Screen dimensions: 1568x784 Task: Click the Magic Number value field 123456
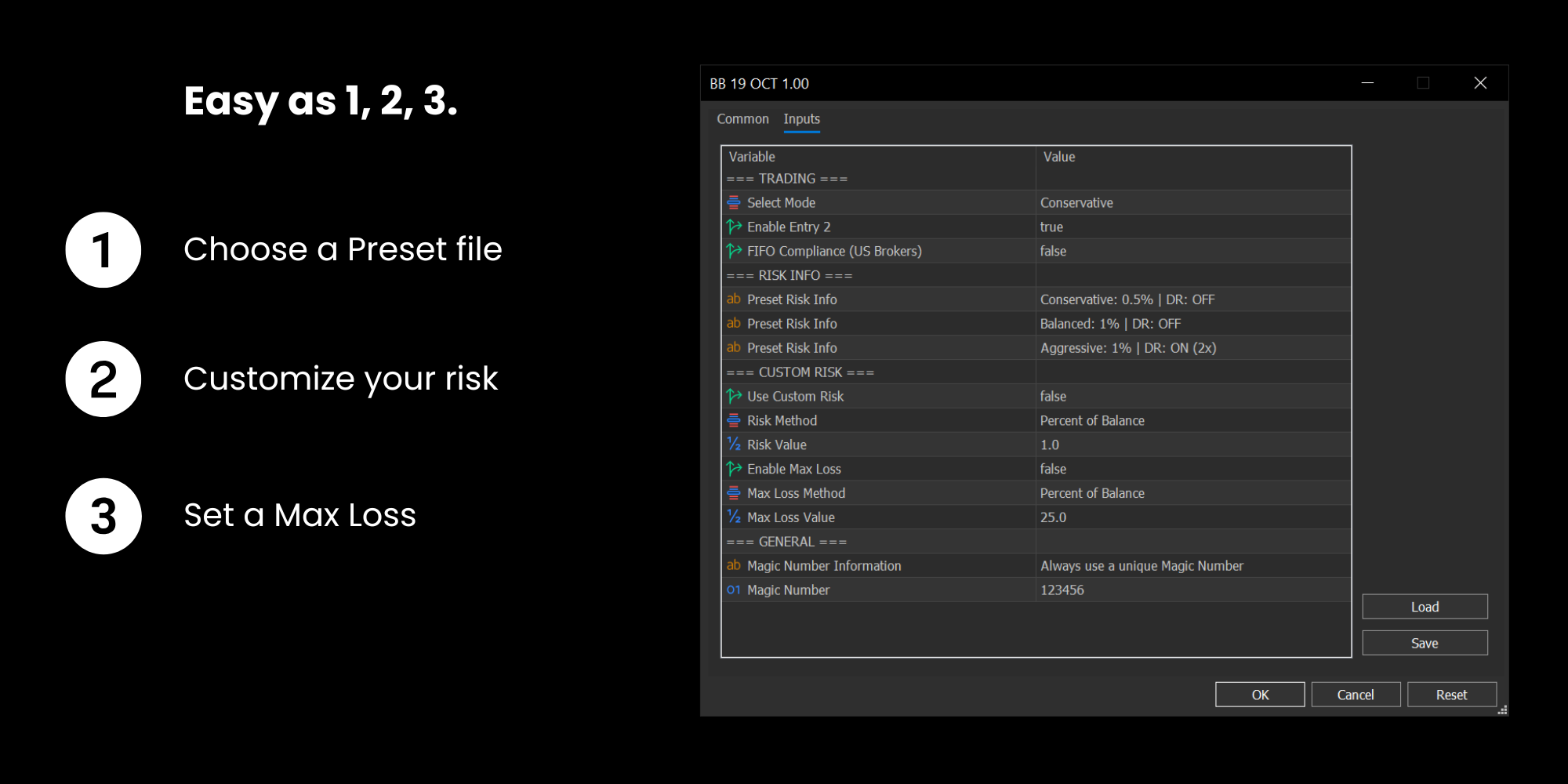[x=1062, y=590]
